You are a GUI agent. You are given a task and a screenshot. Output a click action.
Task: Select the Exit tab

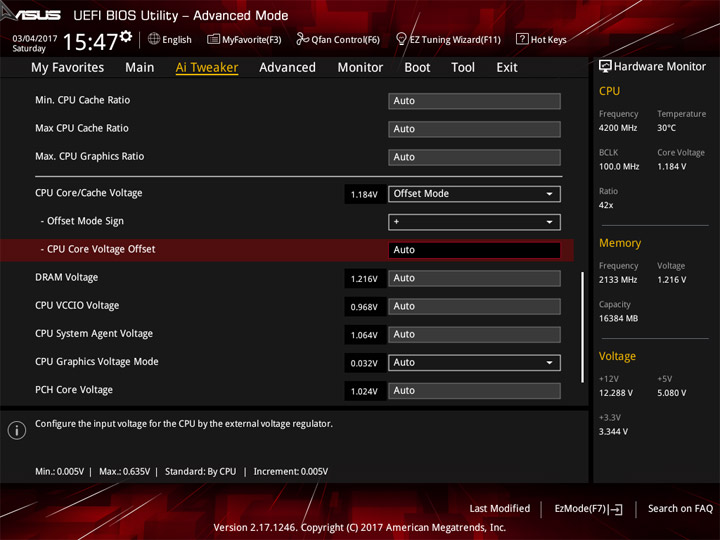(x=506, y=68)
